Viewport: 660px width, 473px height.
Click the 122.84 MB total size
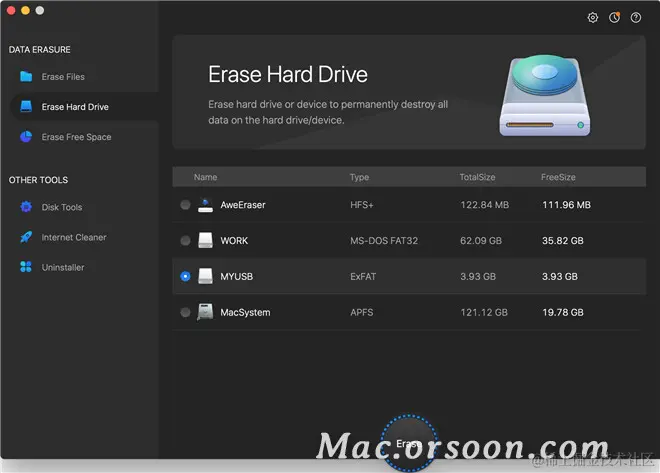(484, 205)
